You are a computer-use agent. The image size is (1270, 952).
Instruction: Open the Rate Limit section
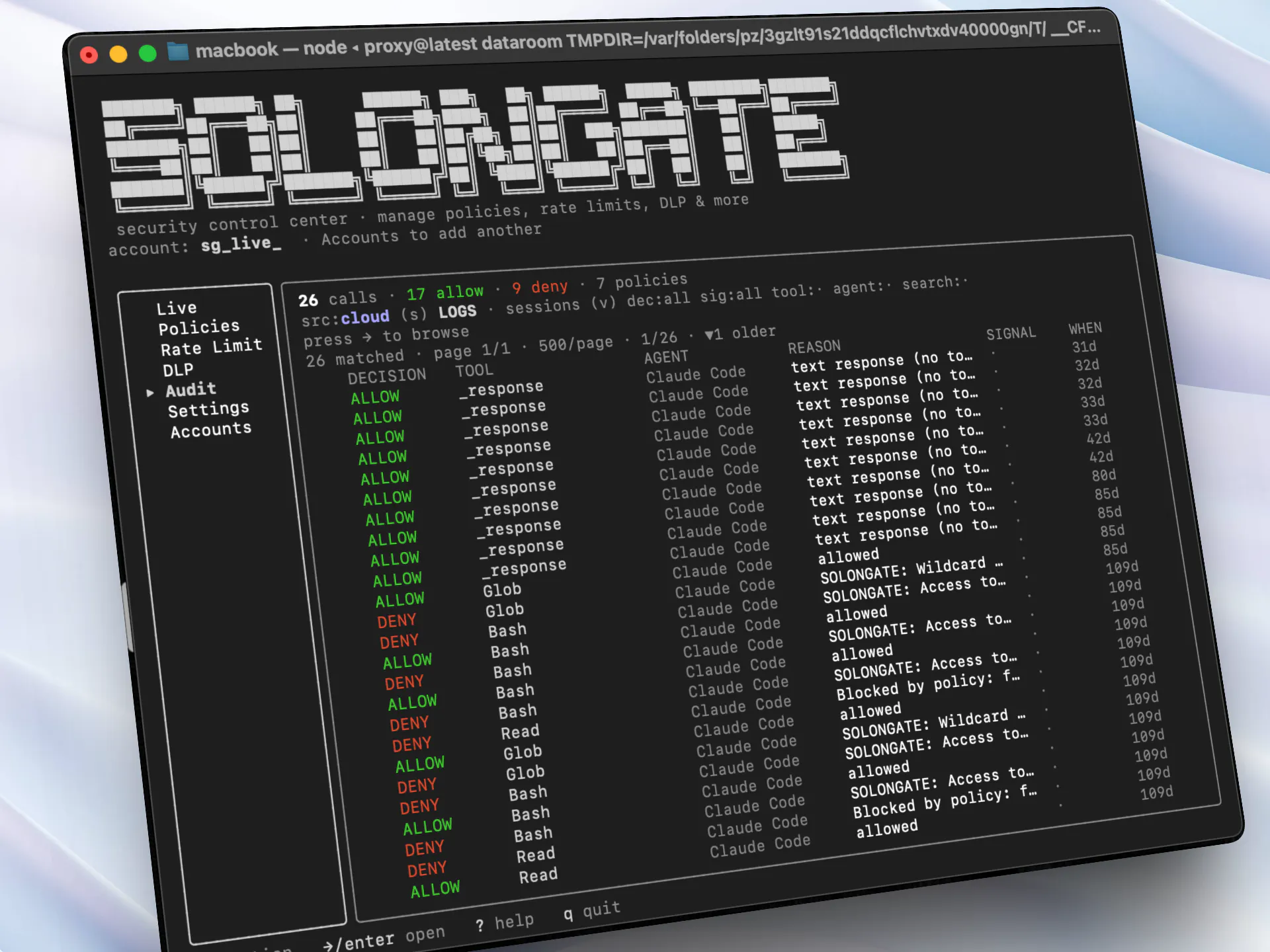tap(212, 347)
